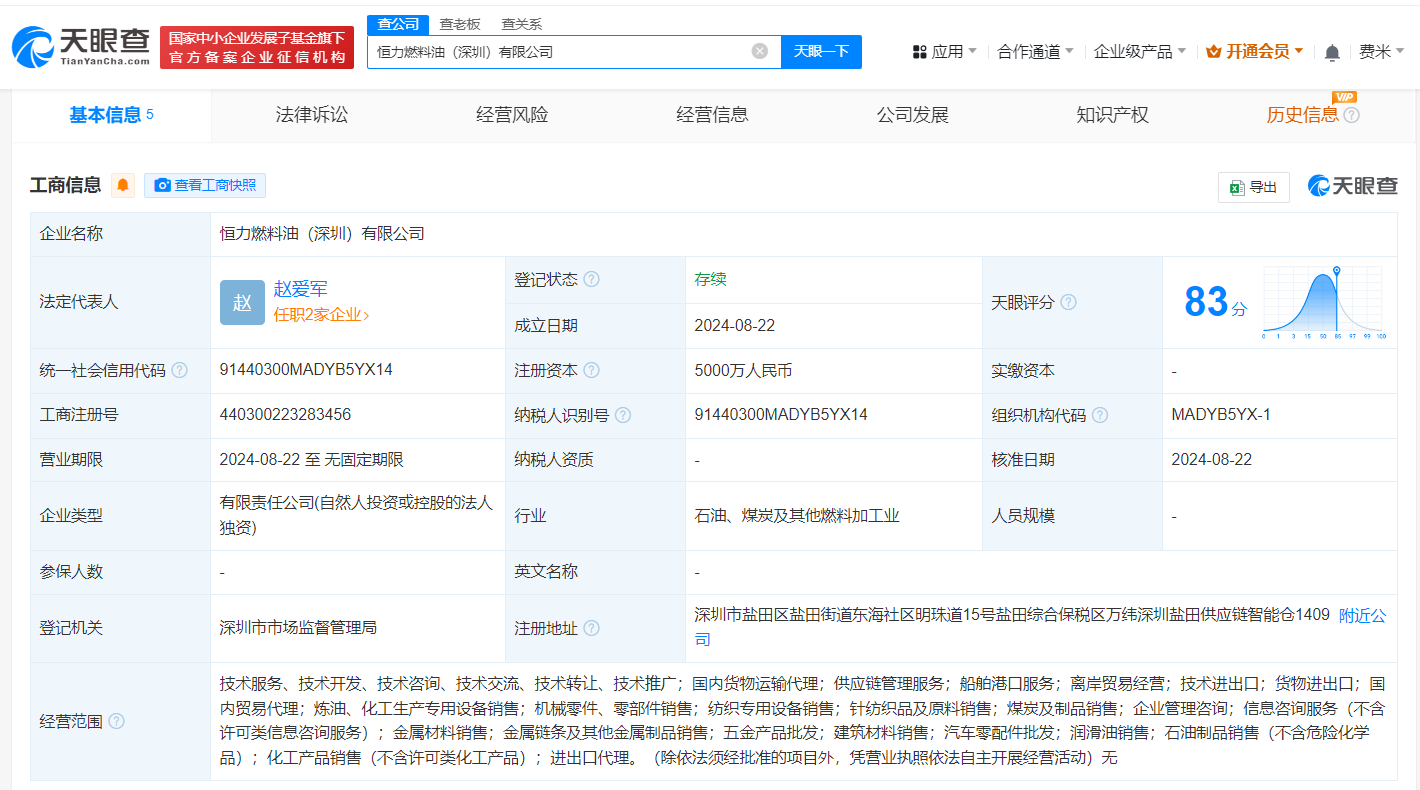Viewport: 1420px width, 790px height.
Task: Click the help icon beside 经营范围
Action: pyautogui.click(x=118, y=721)
